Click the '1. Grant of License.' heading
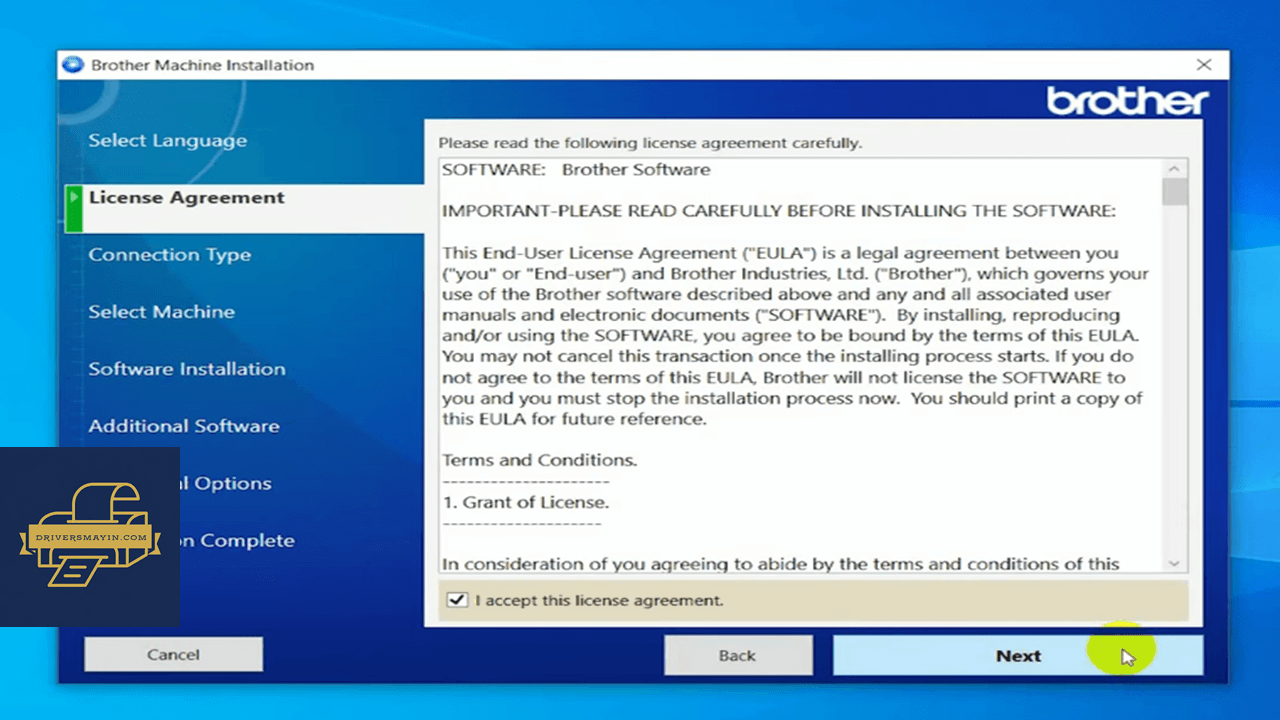 click(x=525, y=502)
